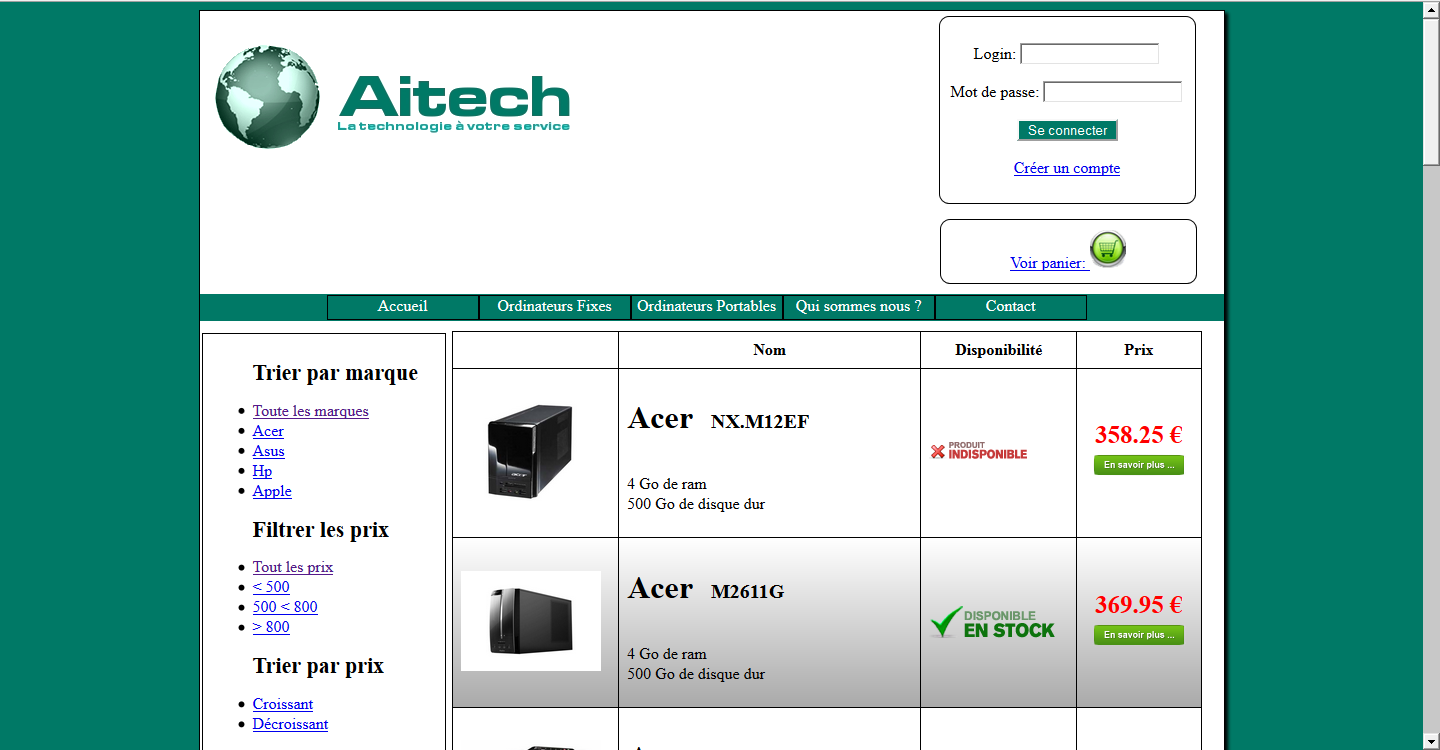The height and width of the screenshot is (750, 1440).
Task: Click the 'Trier par prix' heading
Action: coord(318,666)
